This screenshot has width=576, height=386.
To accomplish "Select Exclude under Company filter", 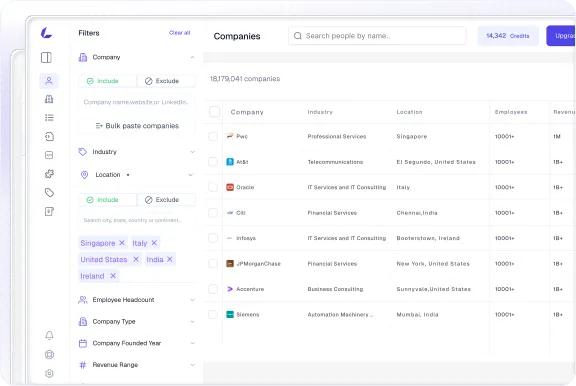I will pos(166,81).
